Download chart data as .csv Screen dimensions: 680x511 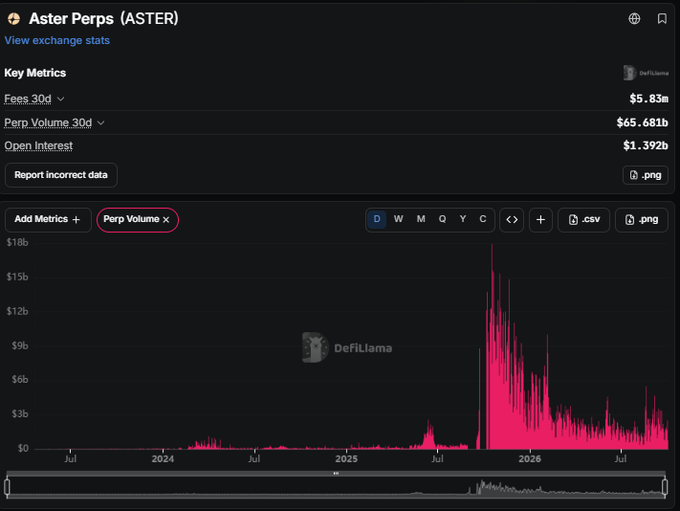click(x=584, y=219)
